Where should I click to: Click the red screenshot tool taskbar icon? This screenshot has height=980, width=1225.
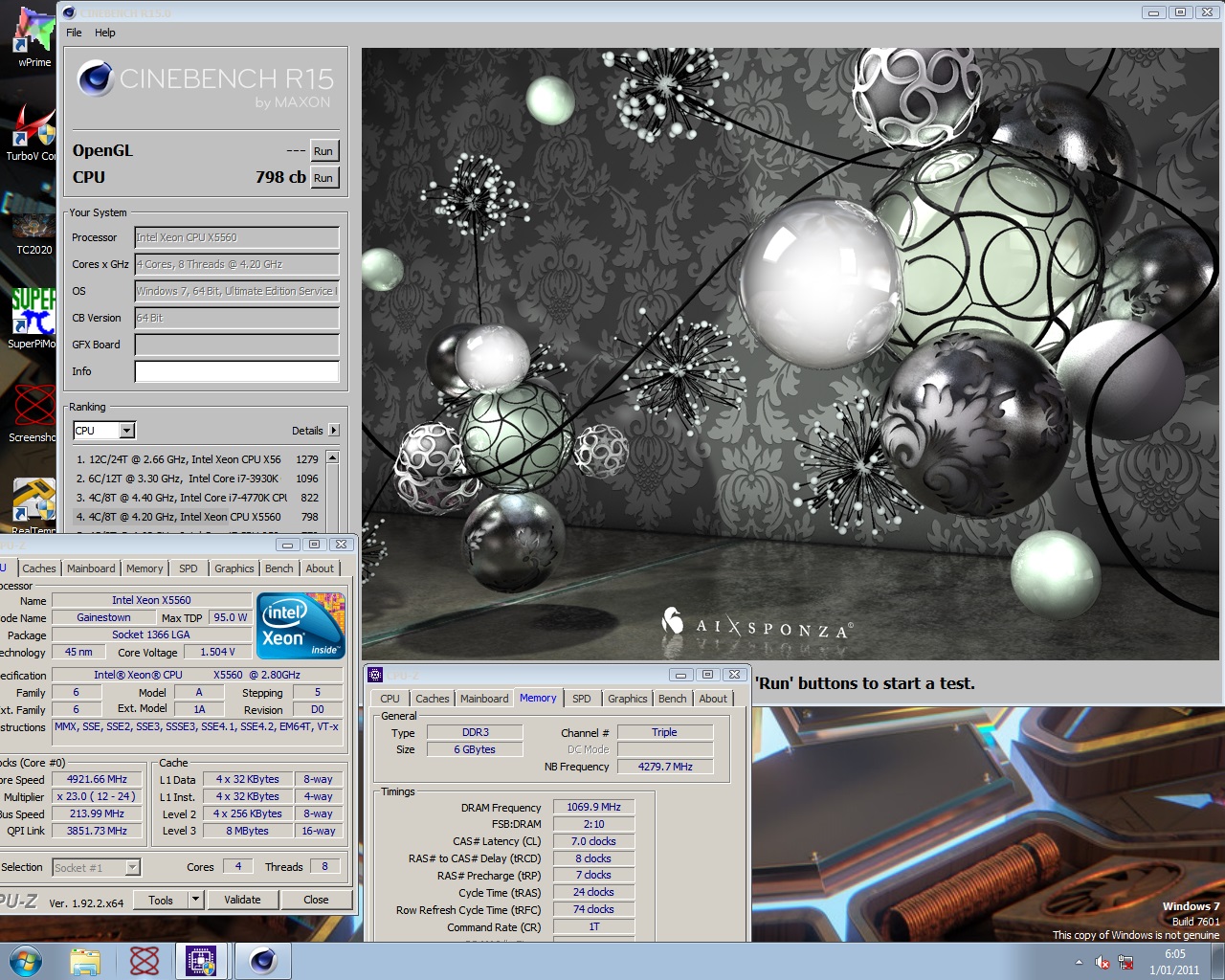pyautogui.click(x=145, y=961)
